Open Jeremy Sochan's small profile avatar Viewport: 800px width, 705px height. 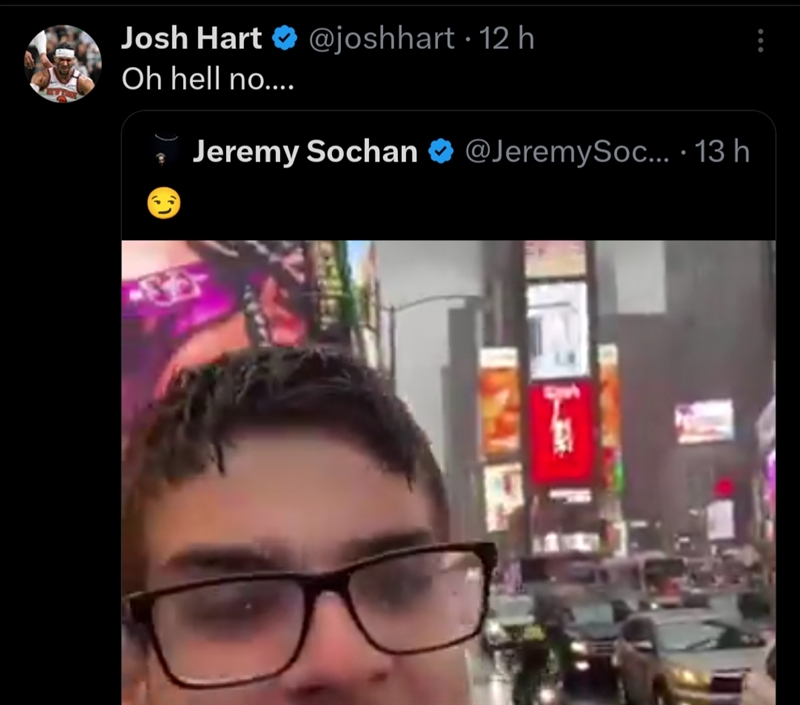(x=162, y=151)
